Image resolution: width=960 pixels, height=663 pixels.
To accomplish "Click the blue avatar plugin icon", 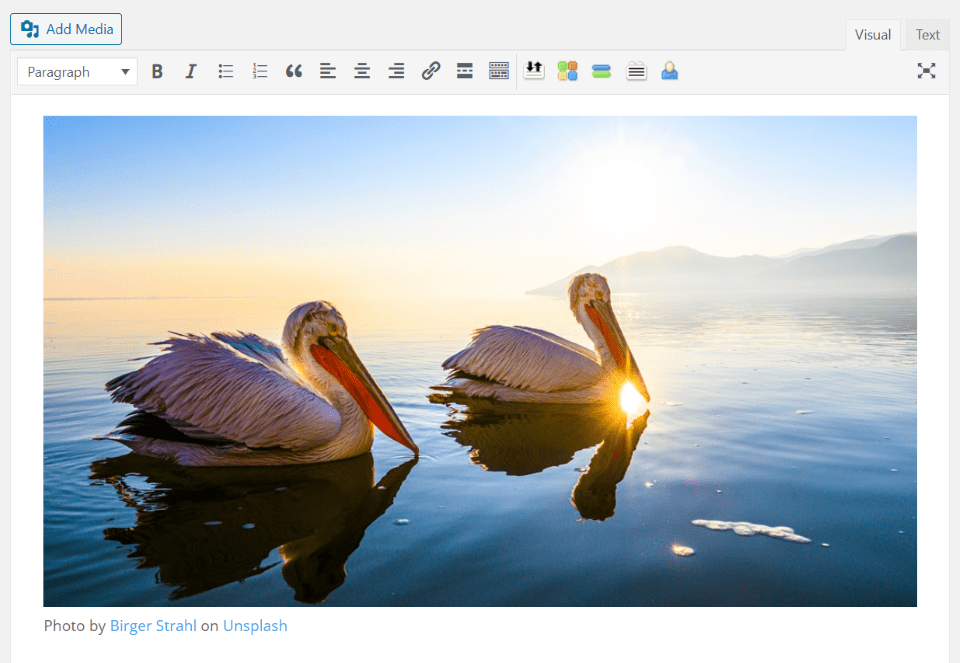I will tap(669, 71).
